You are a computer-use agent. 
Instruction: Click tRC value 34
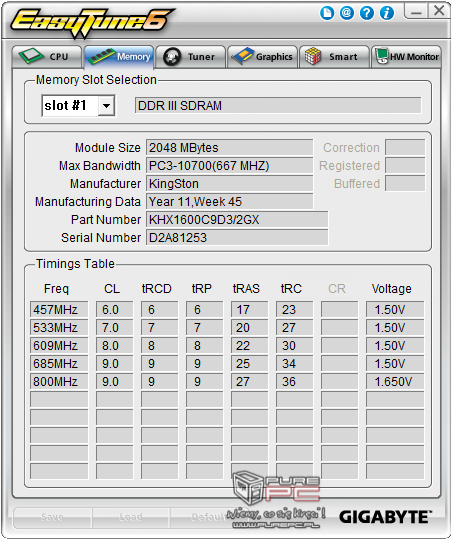295,364
